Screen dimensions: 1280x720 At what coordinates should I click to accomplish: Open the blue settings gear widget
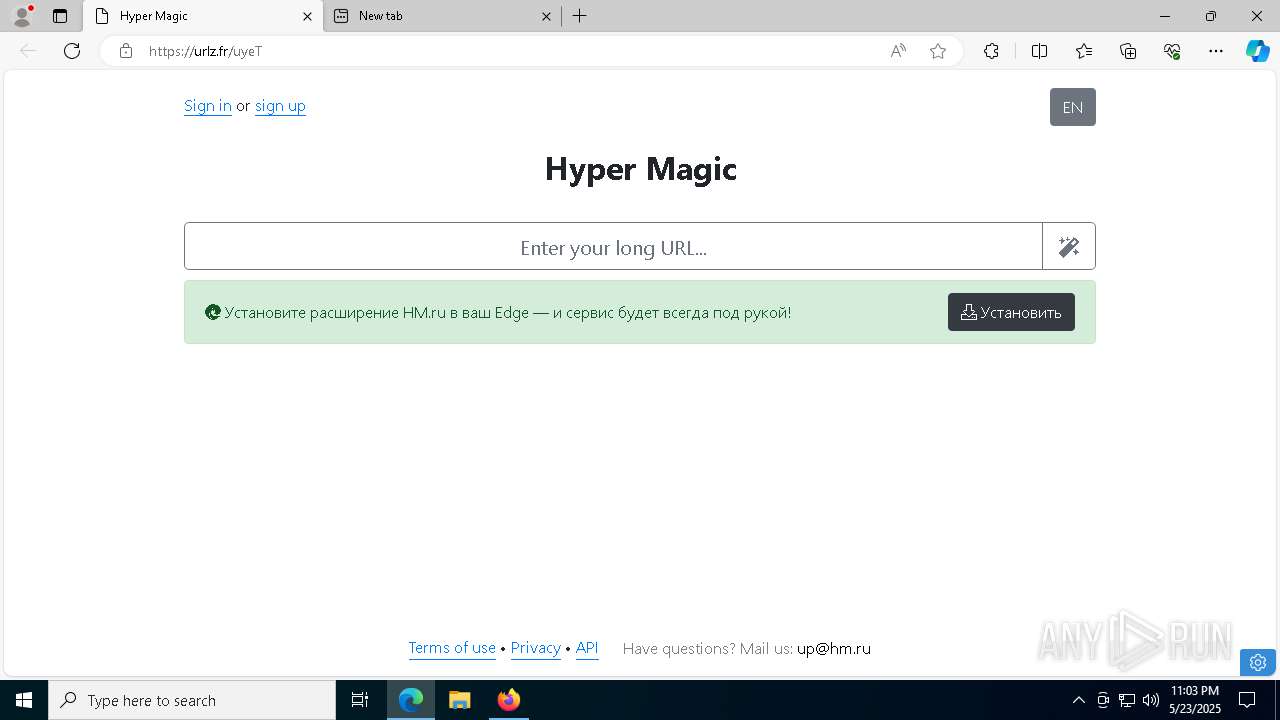point(1258,662)
